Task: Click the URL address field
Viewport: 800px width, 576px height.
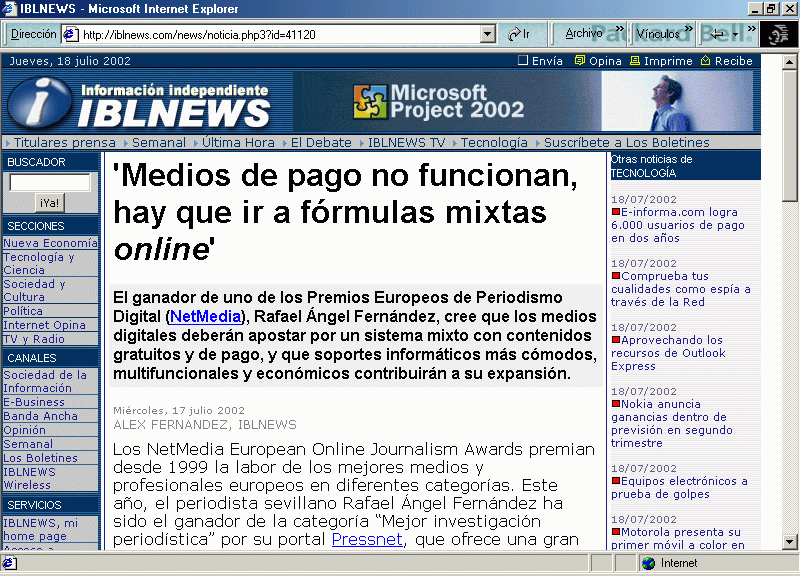Action: click(280, 34)
